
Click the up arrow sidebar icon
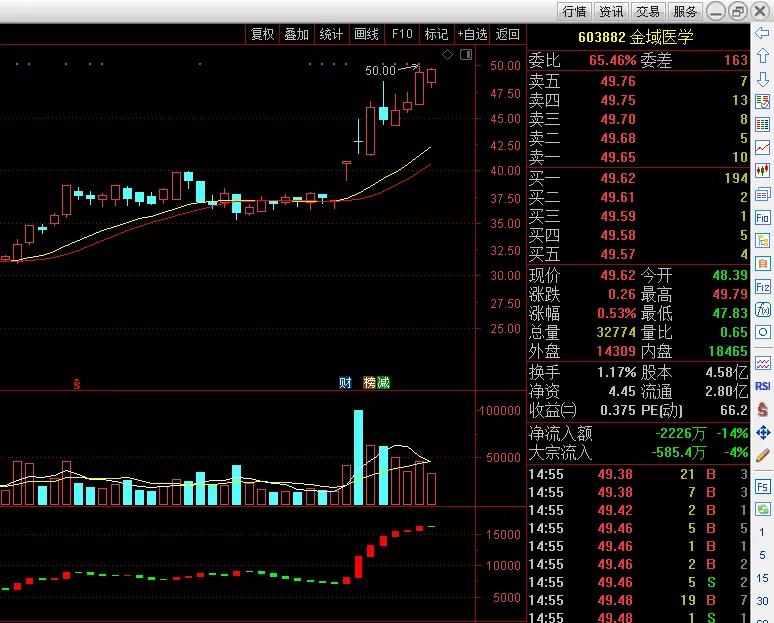(762, 55)
